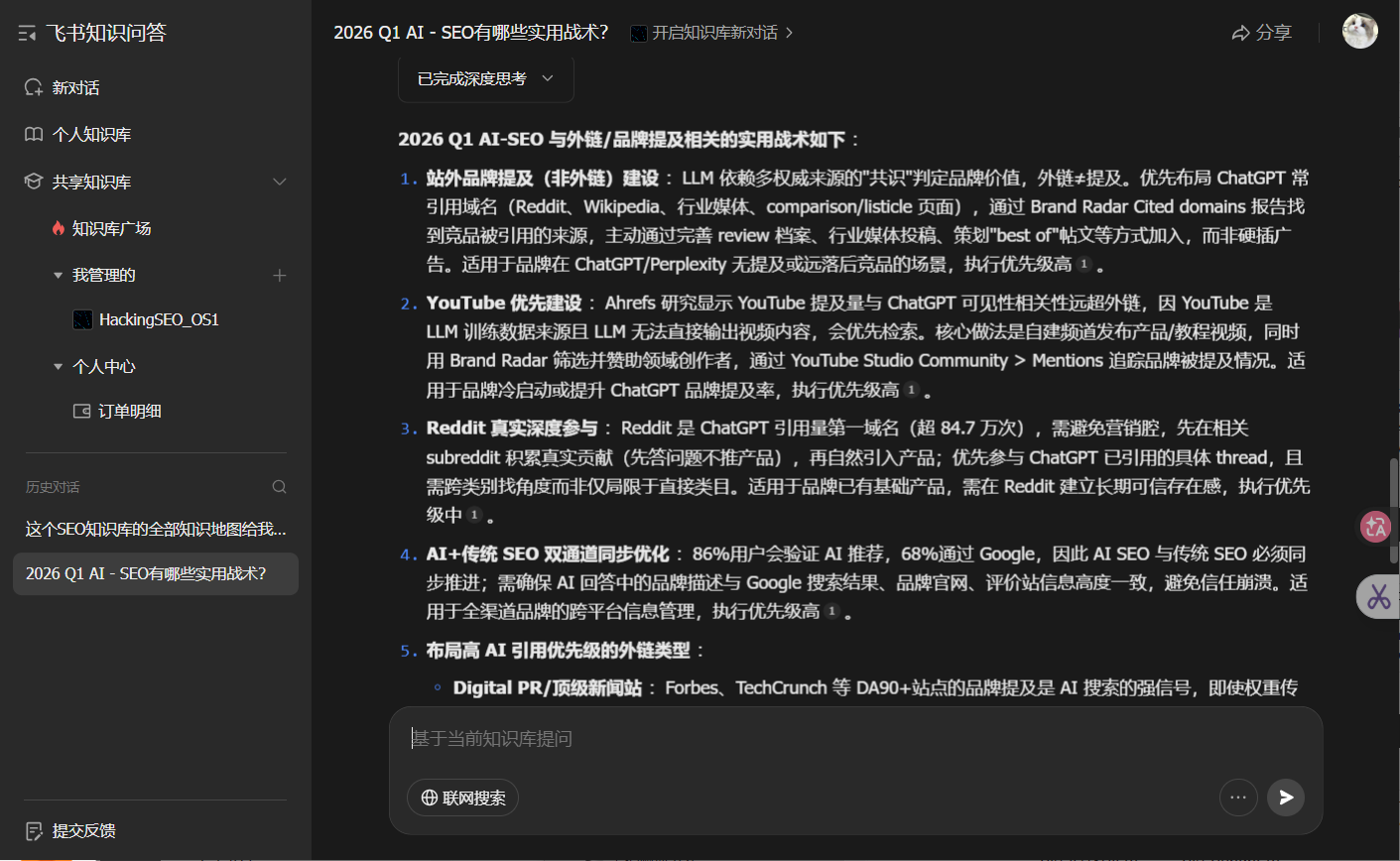This screenshot has height=861, width=1400.
Task: Expand the 已完成深度思考 dropdown
Action: [550, 79]
